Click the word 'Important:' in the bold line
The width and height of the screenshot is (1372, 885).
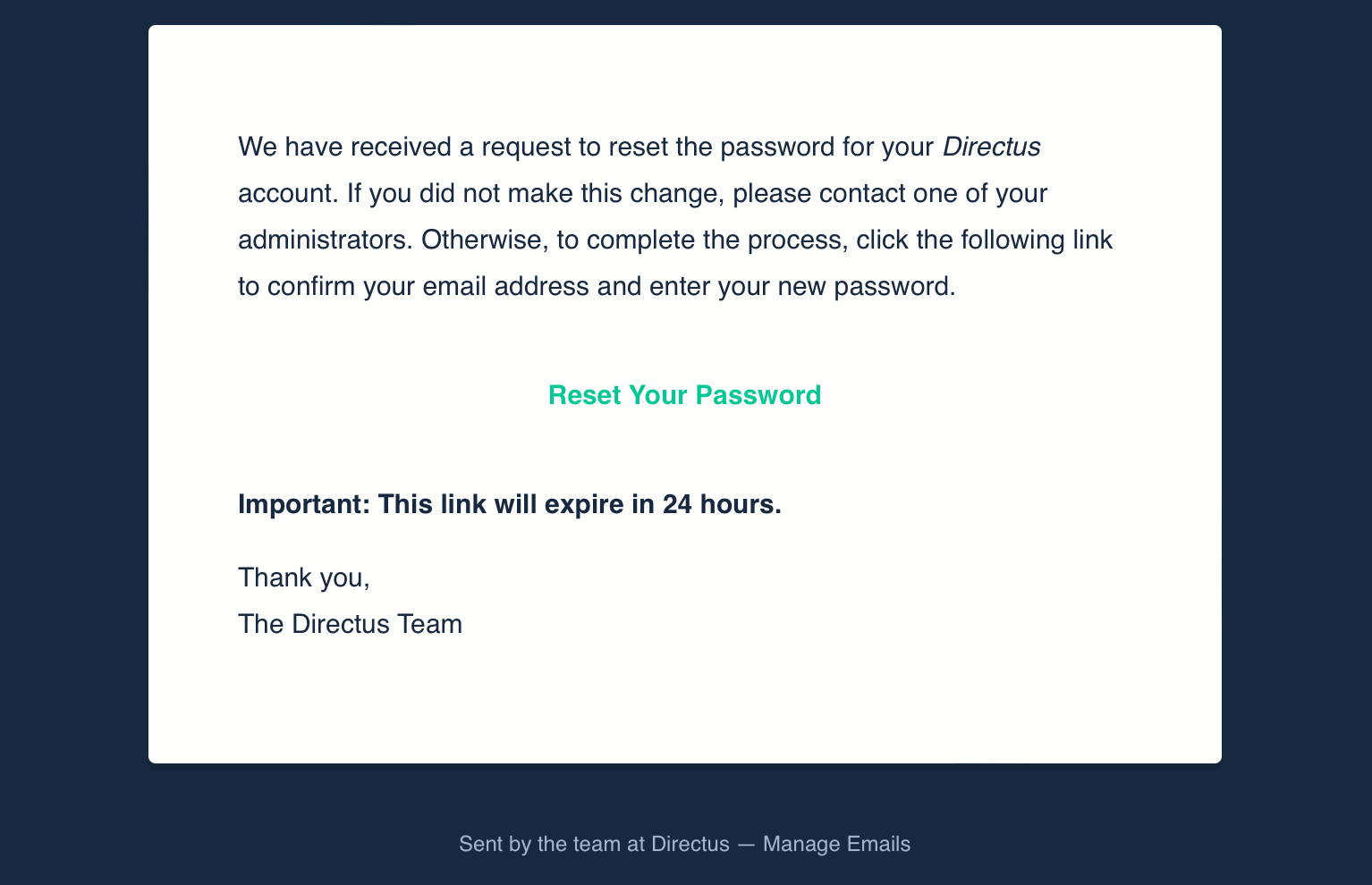pyautogui.click(x=304, y=504)
